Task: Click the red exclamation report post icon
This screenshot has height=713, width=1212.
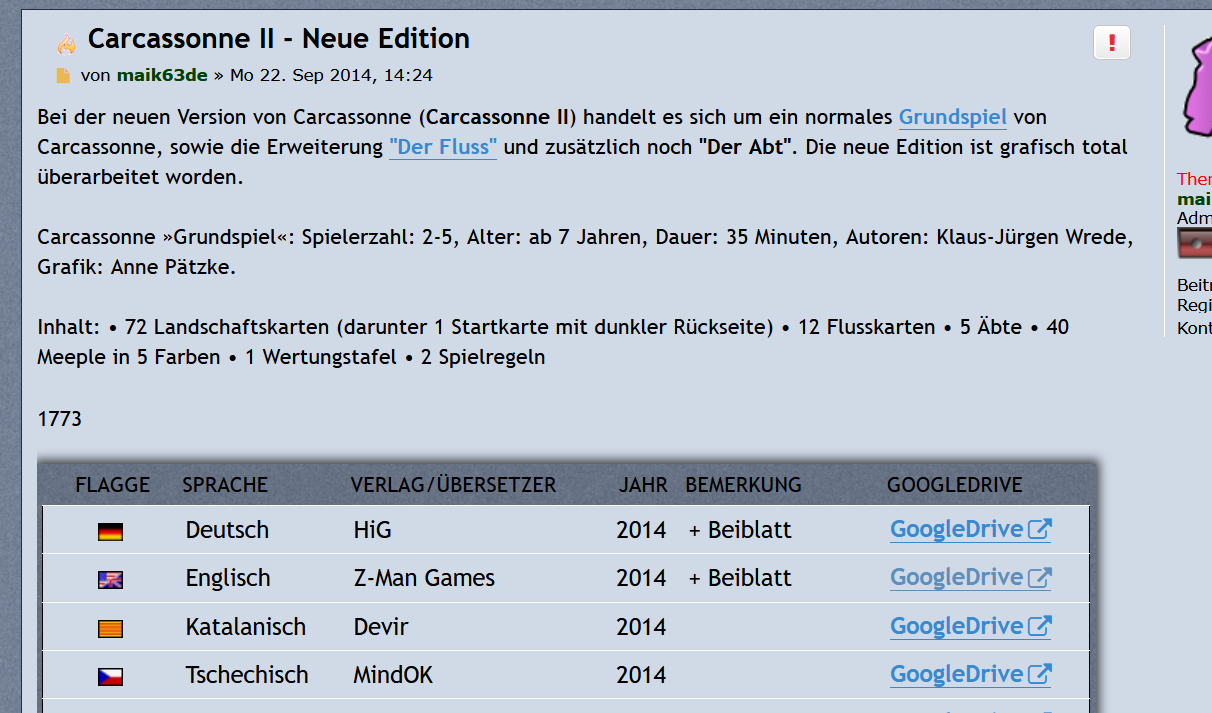Action: (1112, 43)
